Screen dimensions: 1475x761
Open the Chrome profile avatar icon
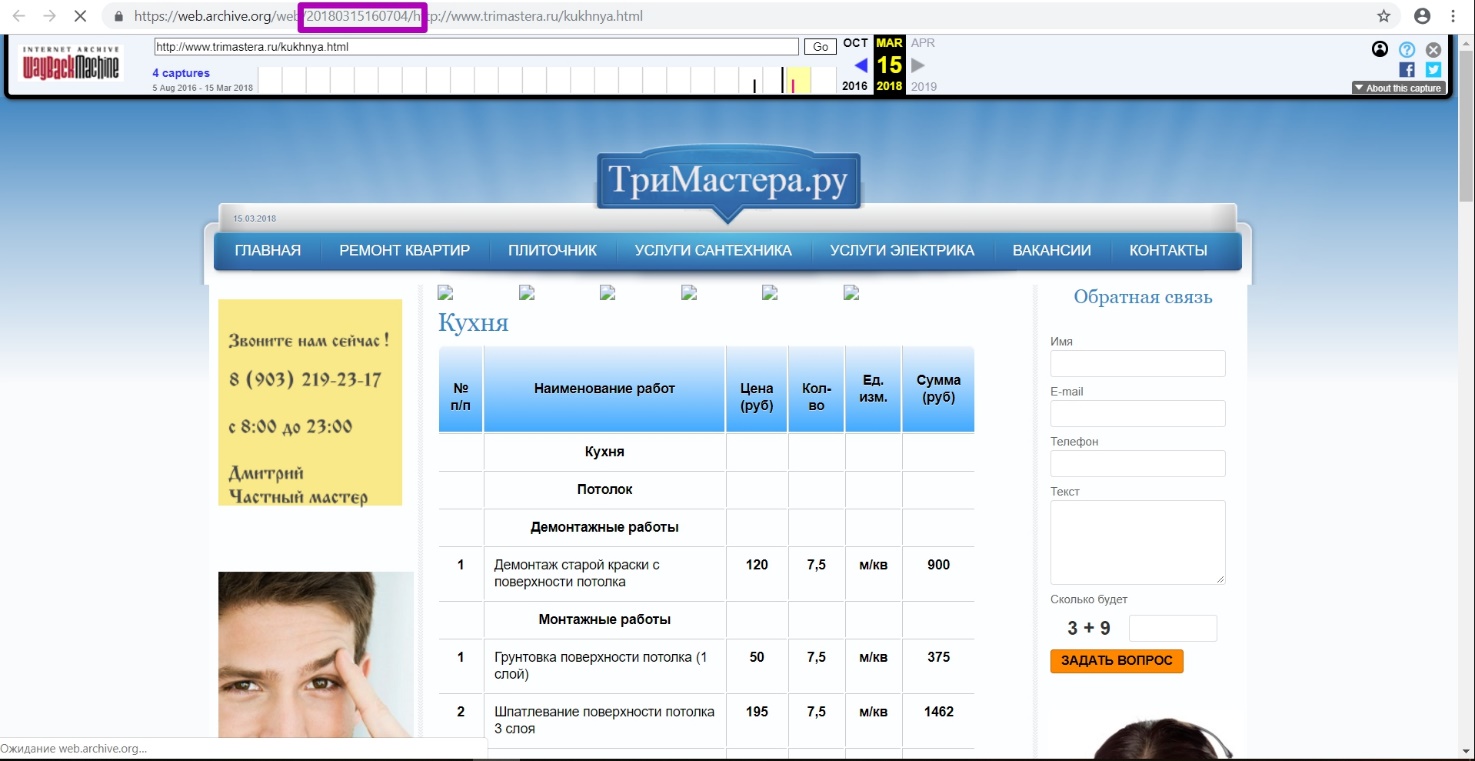pyautogui.click(x=1422, y=17)
